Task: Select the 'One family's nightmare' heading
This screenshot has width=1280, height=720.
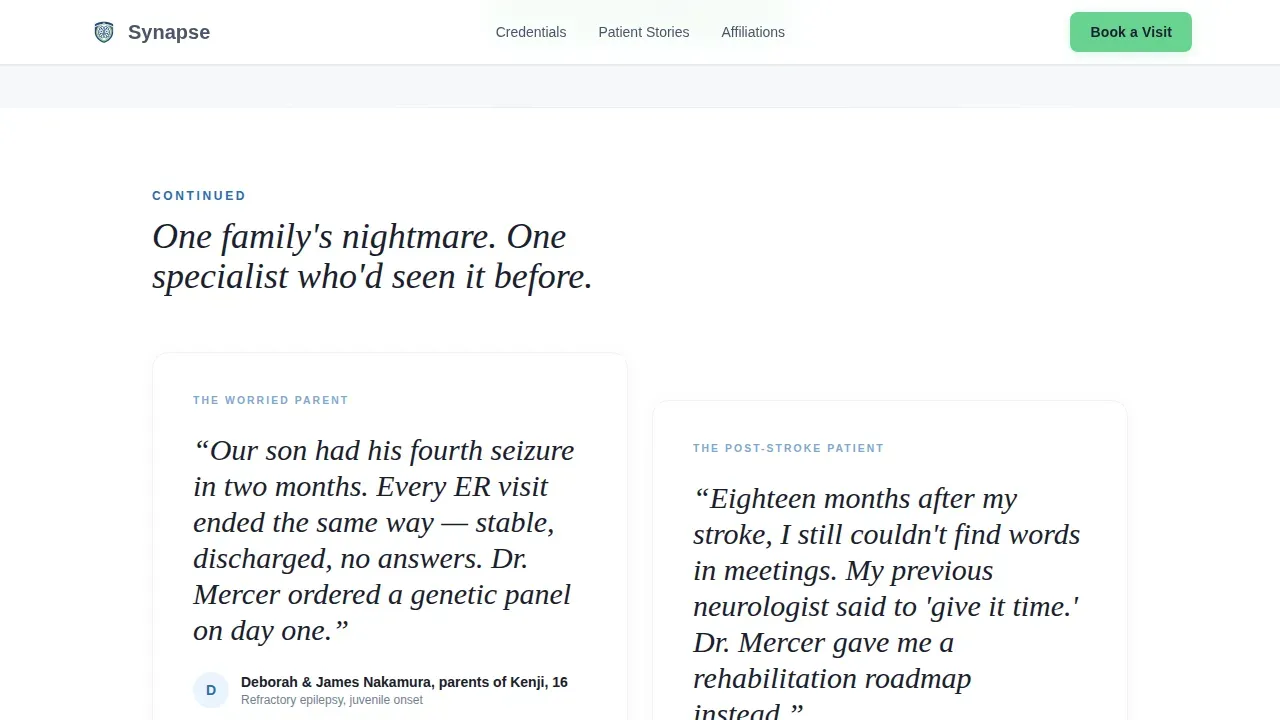Action: click(x=372, y=256)
